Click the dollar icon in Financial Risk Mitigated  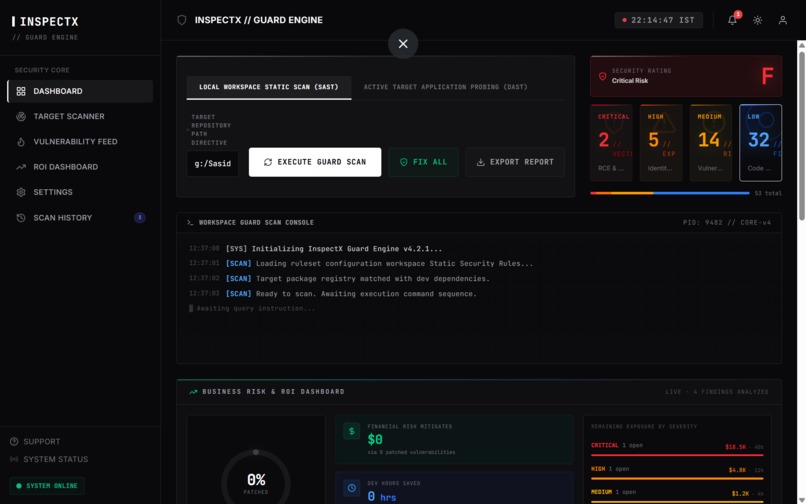pyautogui.click(x=352, y=431)
